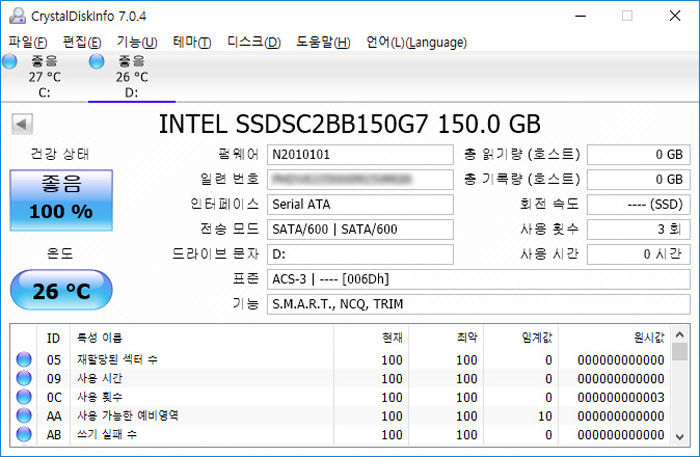Image resolution: width=700 pixels, height=457 pixels.
Task: Click status orb of attribute 09
Action: (x=24, y=378)
